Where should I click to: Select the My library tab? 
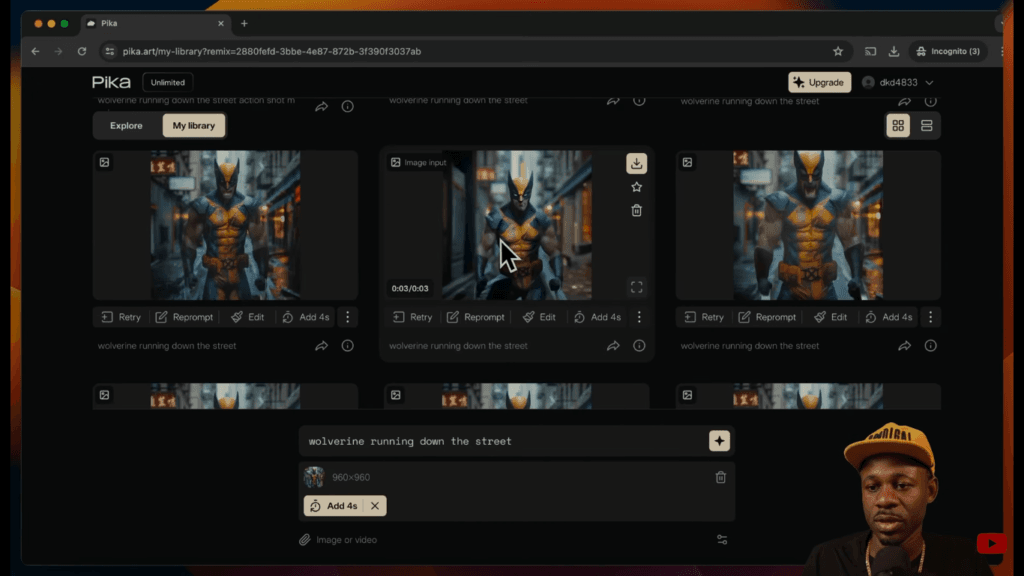pos(194,125)
